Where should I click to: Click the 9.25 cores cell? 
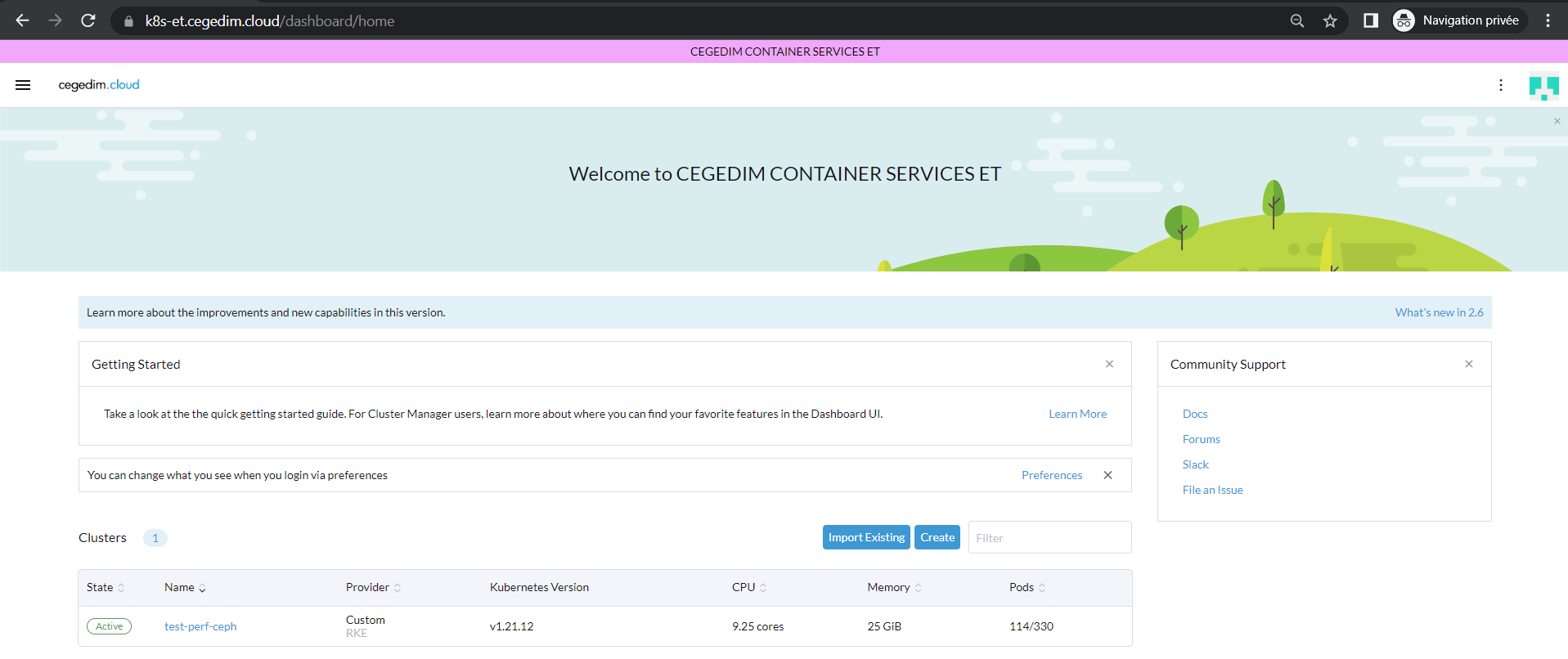[757, 626]
